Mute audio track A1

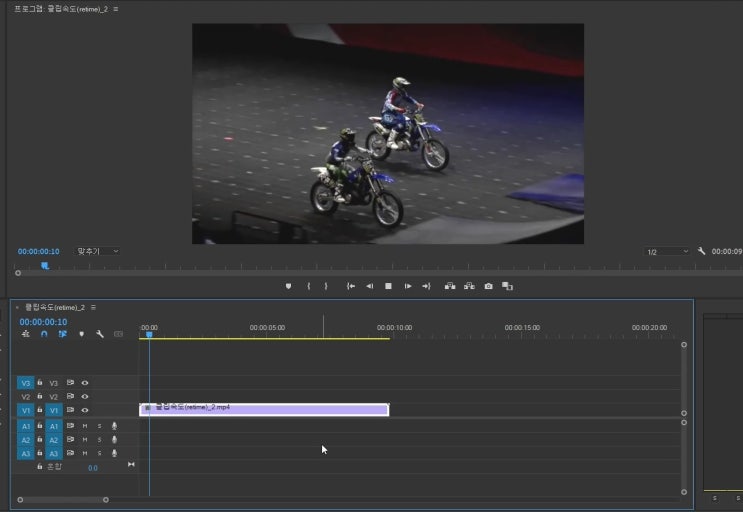[85, 426]
